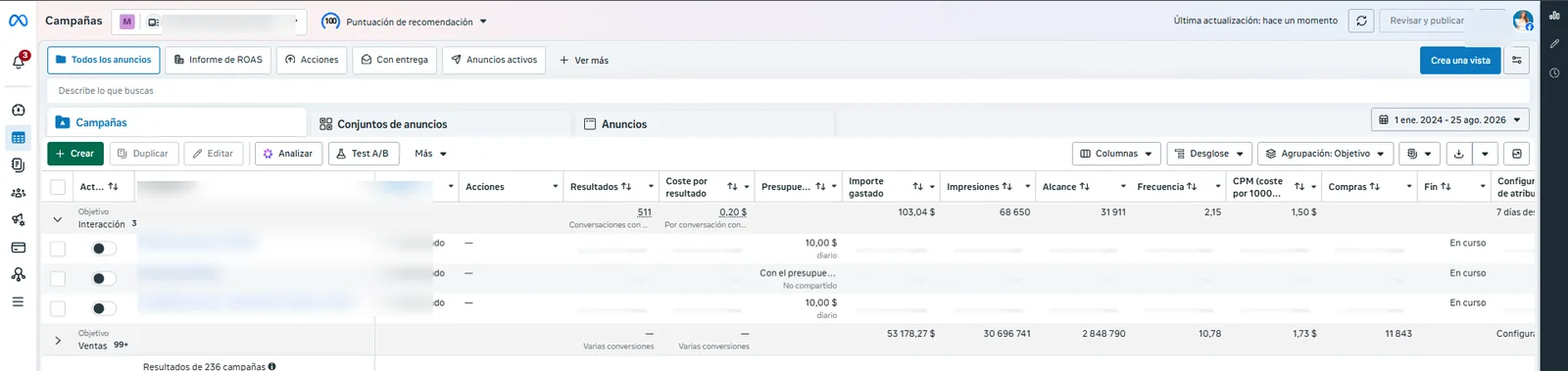Click the export download icon

point(1459,154)
